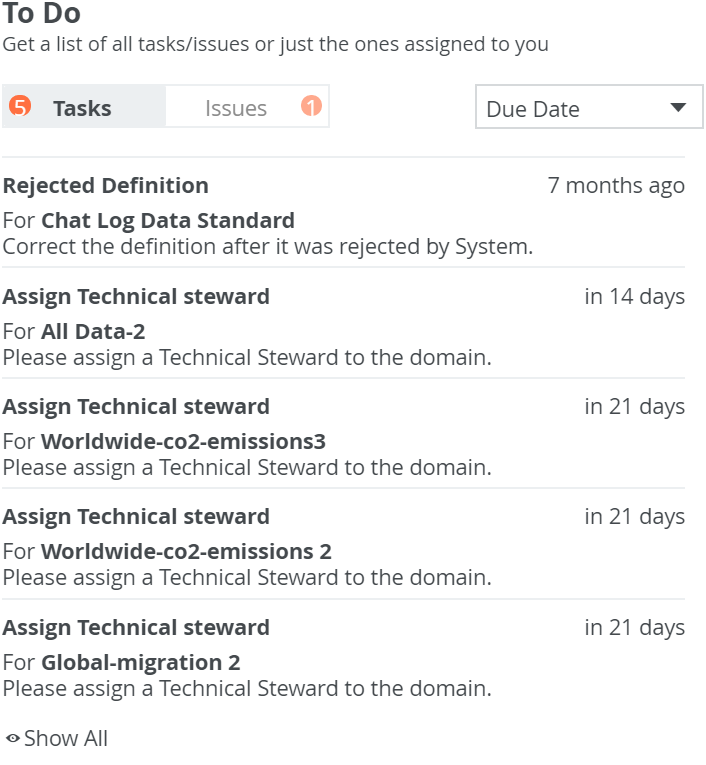This screenshot has height=765, width=706.
Task: Click the 7 months ago due date
Action: coord(616,186)
